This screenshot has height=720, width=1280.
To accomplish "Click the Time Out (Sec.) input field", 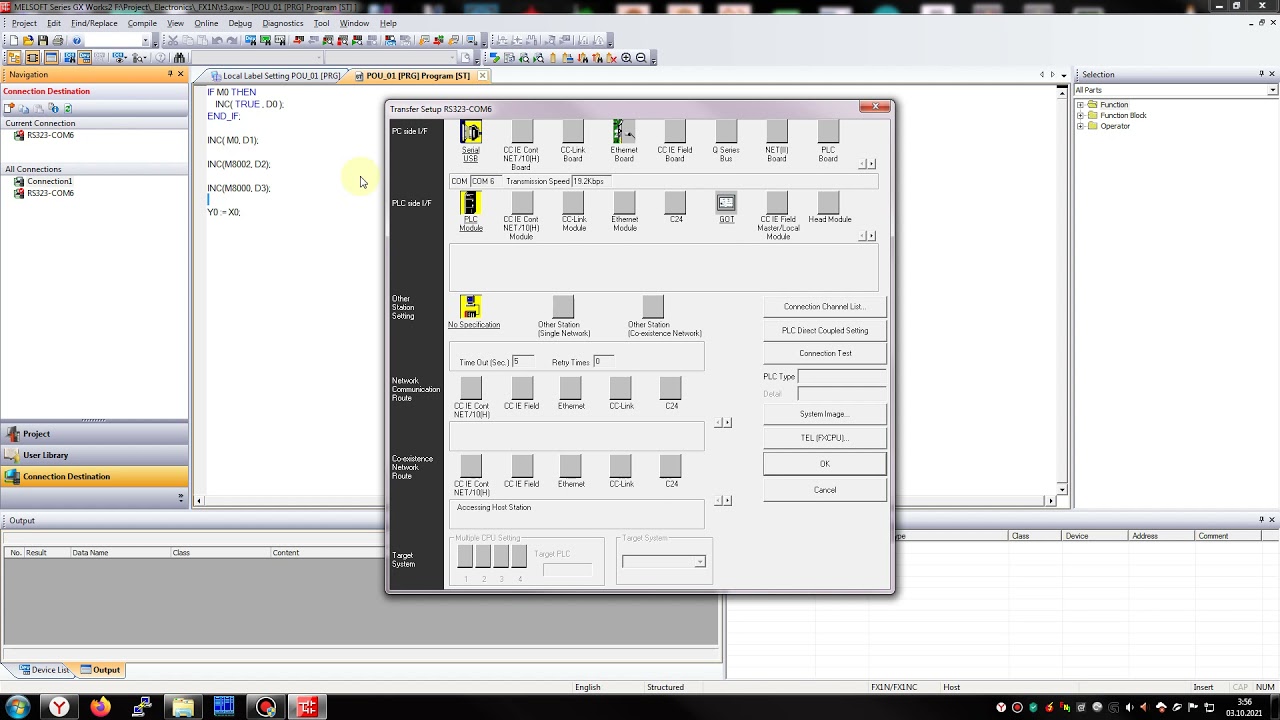I will tap(522, 361).
